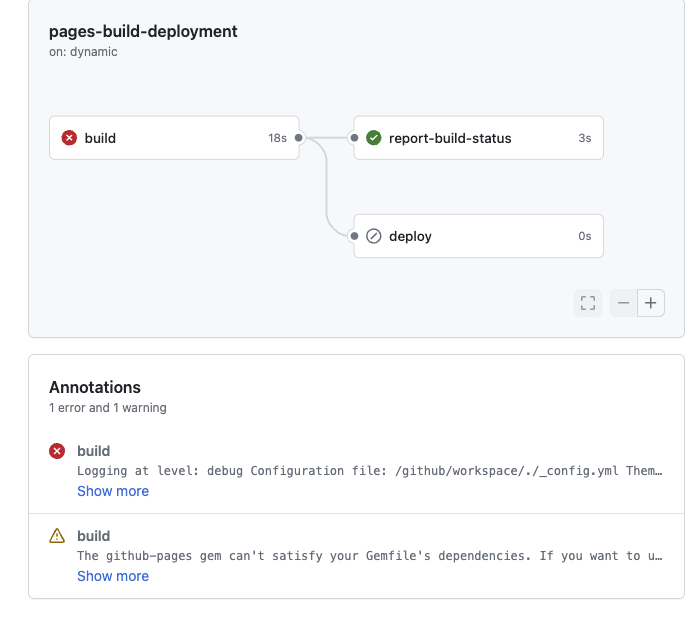
Task: Click the red failed icon on build job
Action: 69,138
